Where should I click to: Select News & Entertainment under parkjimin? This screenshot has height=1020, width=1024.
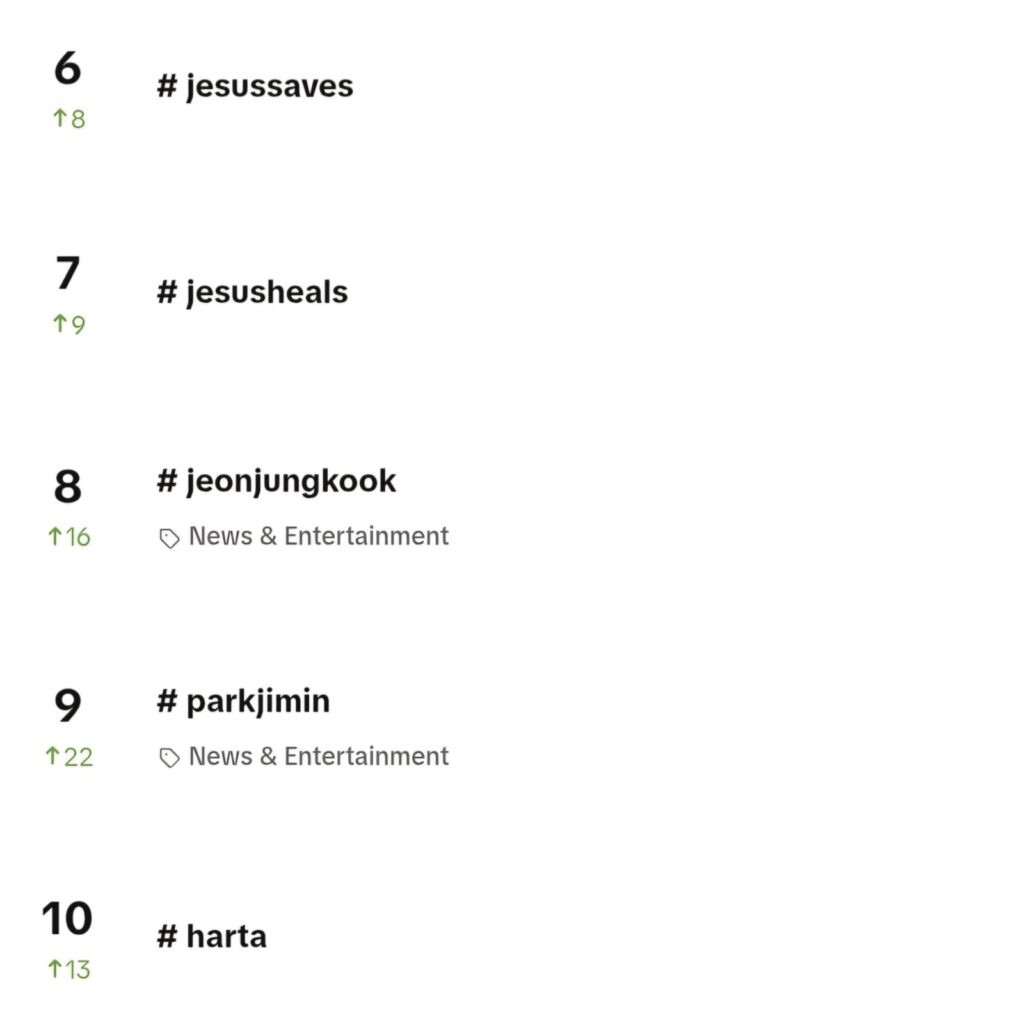point(319,756)
